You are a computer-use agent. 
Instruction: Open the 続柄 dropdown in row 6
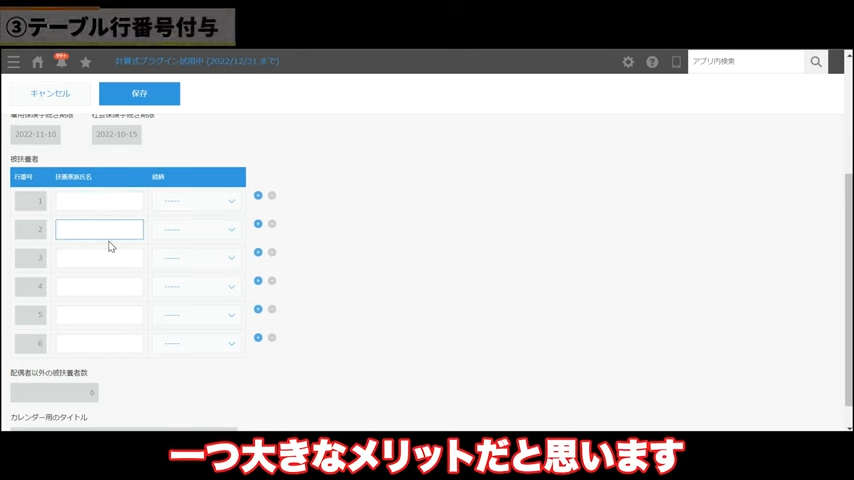[x=196, y=343]
